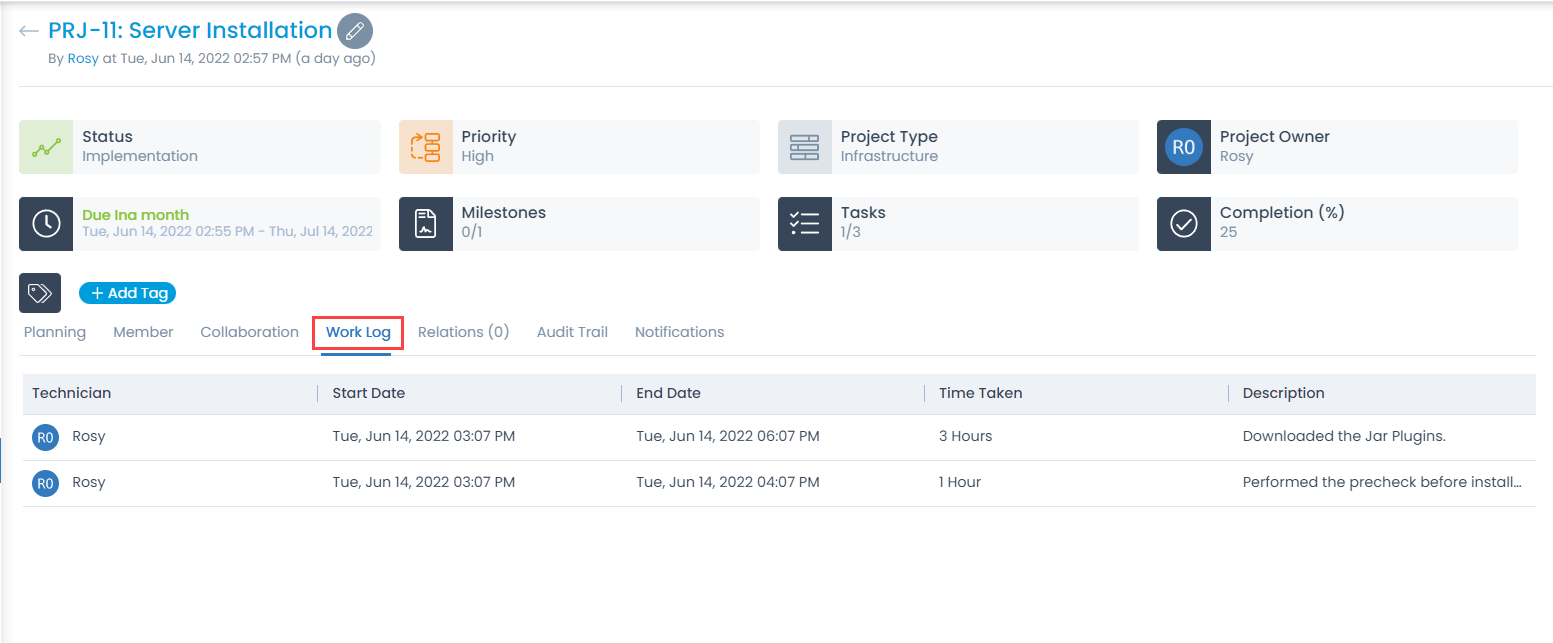Select the Project Type infrastructure icon
This screenshot has height=643, width=1553.
click(x=804, y=146)
